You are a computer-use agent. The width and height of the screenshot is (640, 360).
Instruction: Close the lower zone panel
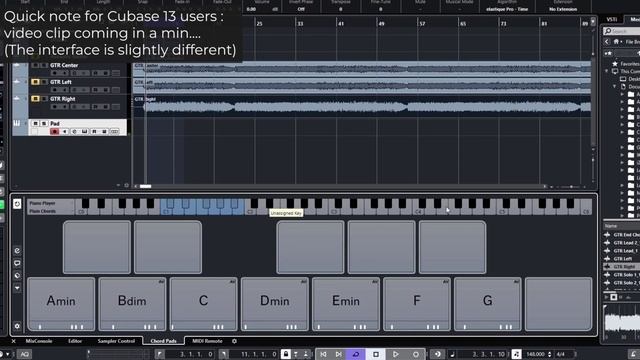[13, 341]
